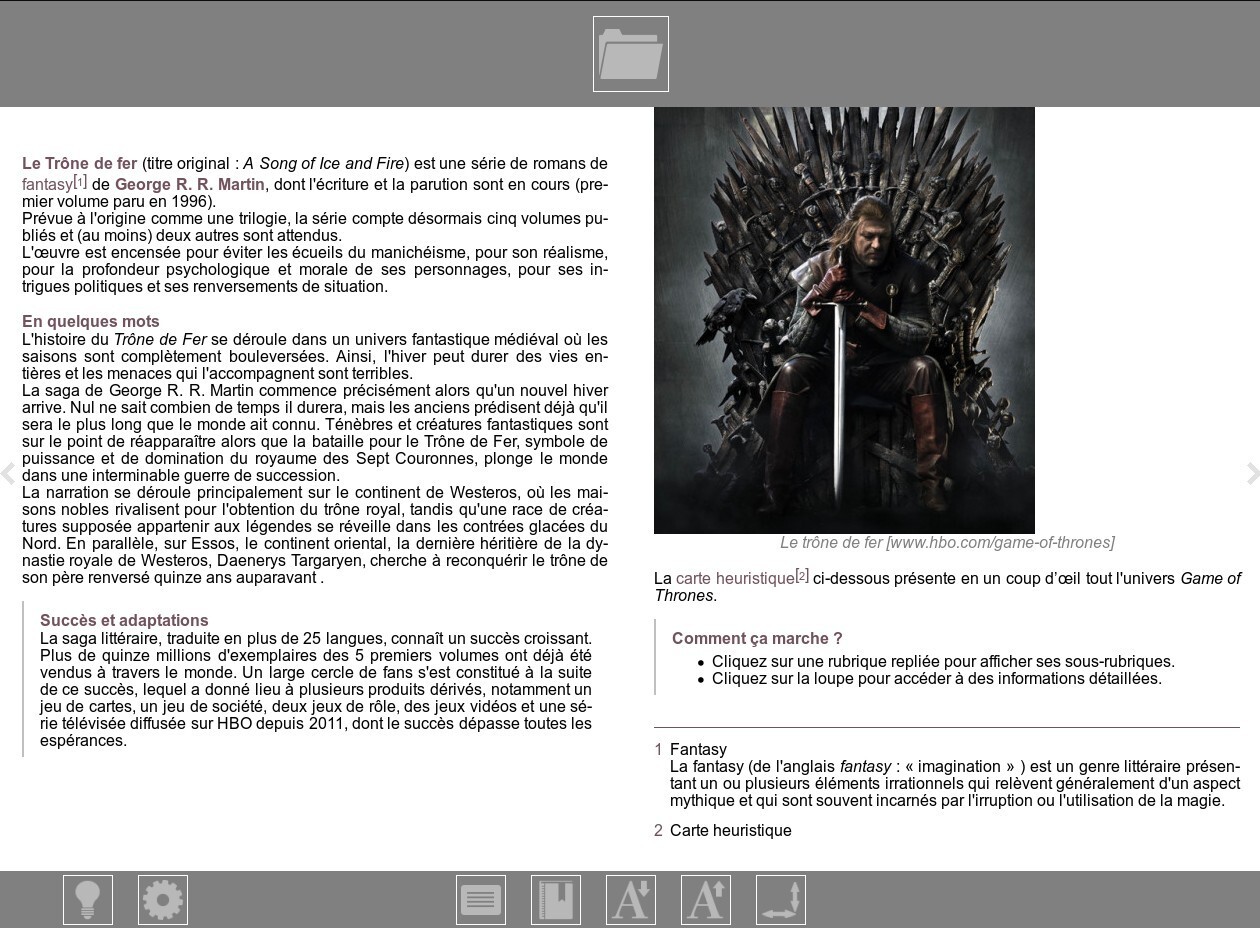
Task: Decrease font size with A down-arrow icon
Action: 631,900
